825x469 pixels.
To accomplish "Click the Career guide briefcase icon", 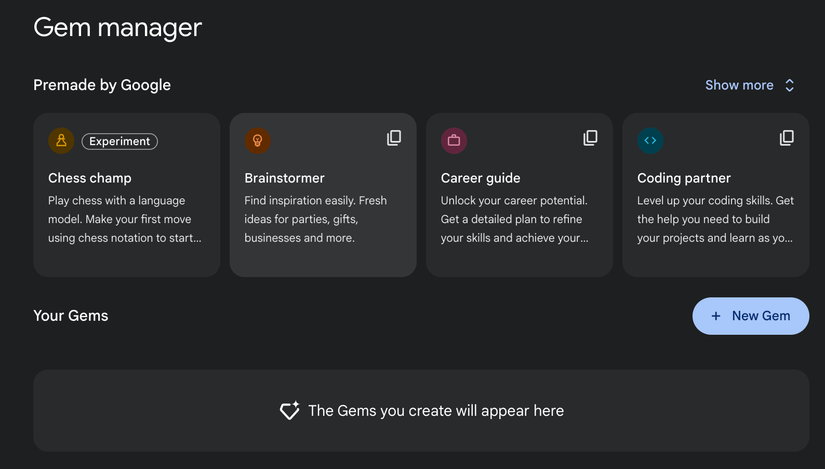I will [x=454, y=141].
